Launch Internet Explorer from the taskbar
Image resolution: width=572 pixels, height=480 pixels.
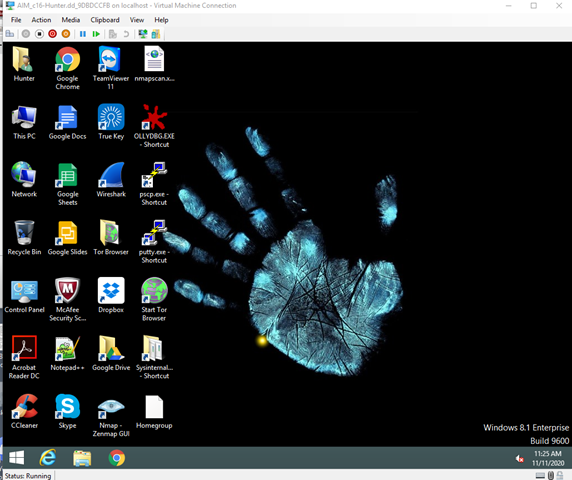[x=48, y=458]
